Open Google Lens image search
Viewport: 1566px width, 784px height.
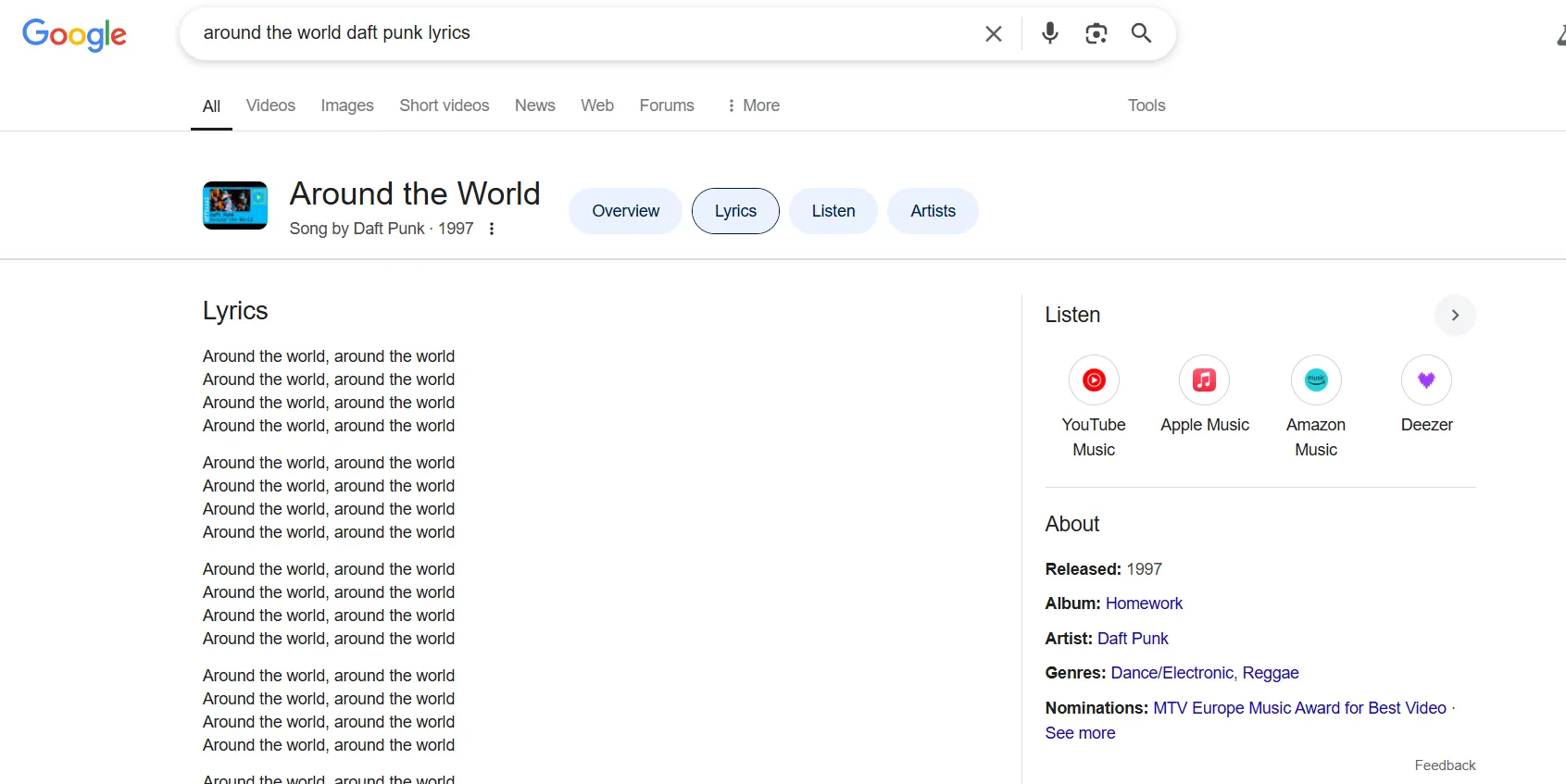pyautogui.click(x=1096, y=33)
